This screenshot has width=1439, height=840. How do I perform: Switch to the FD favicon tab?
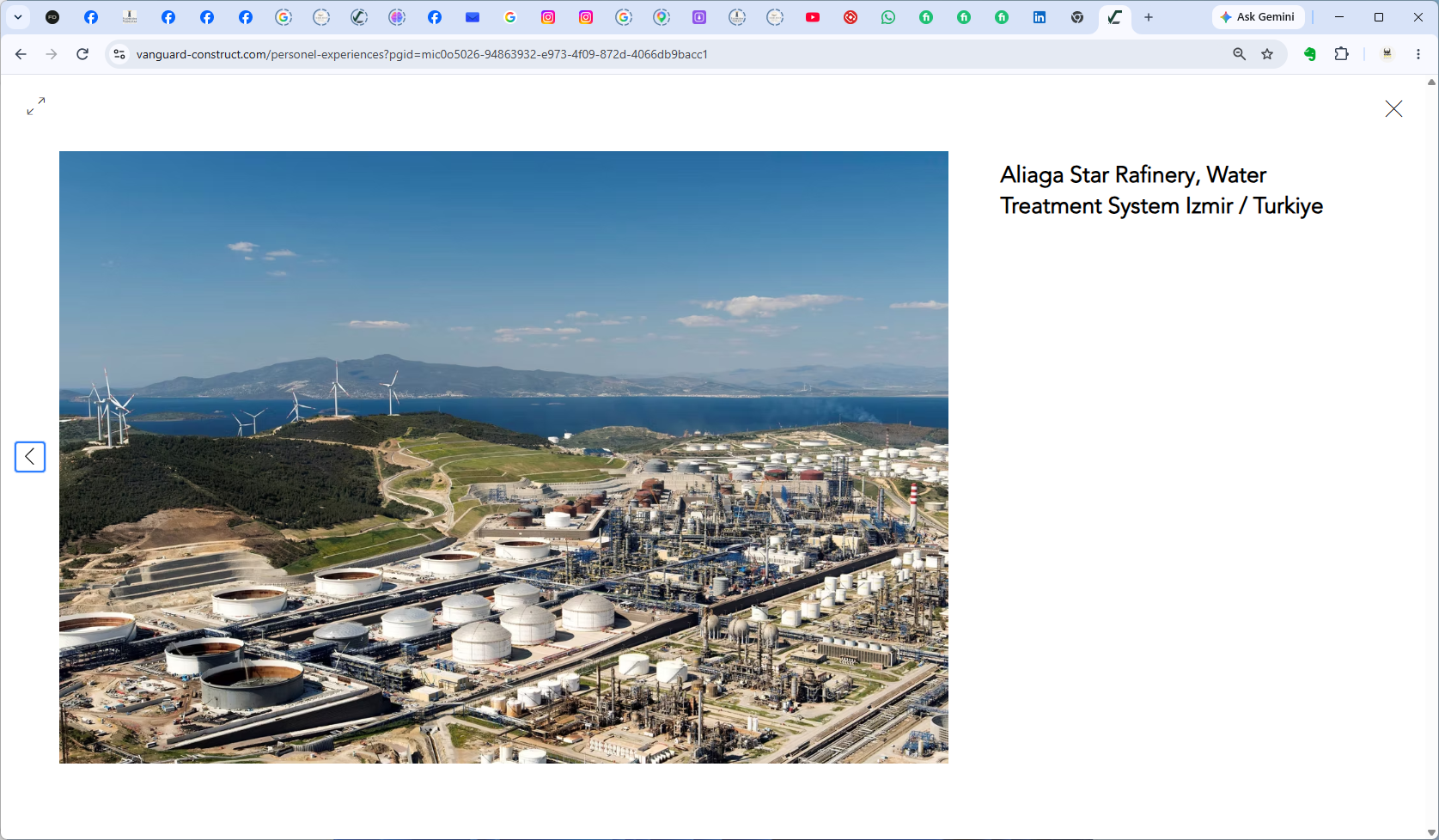(52, 17)
